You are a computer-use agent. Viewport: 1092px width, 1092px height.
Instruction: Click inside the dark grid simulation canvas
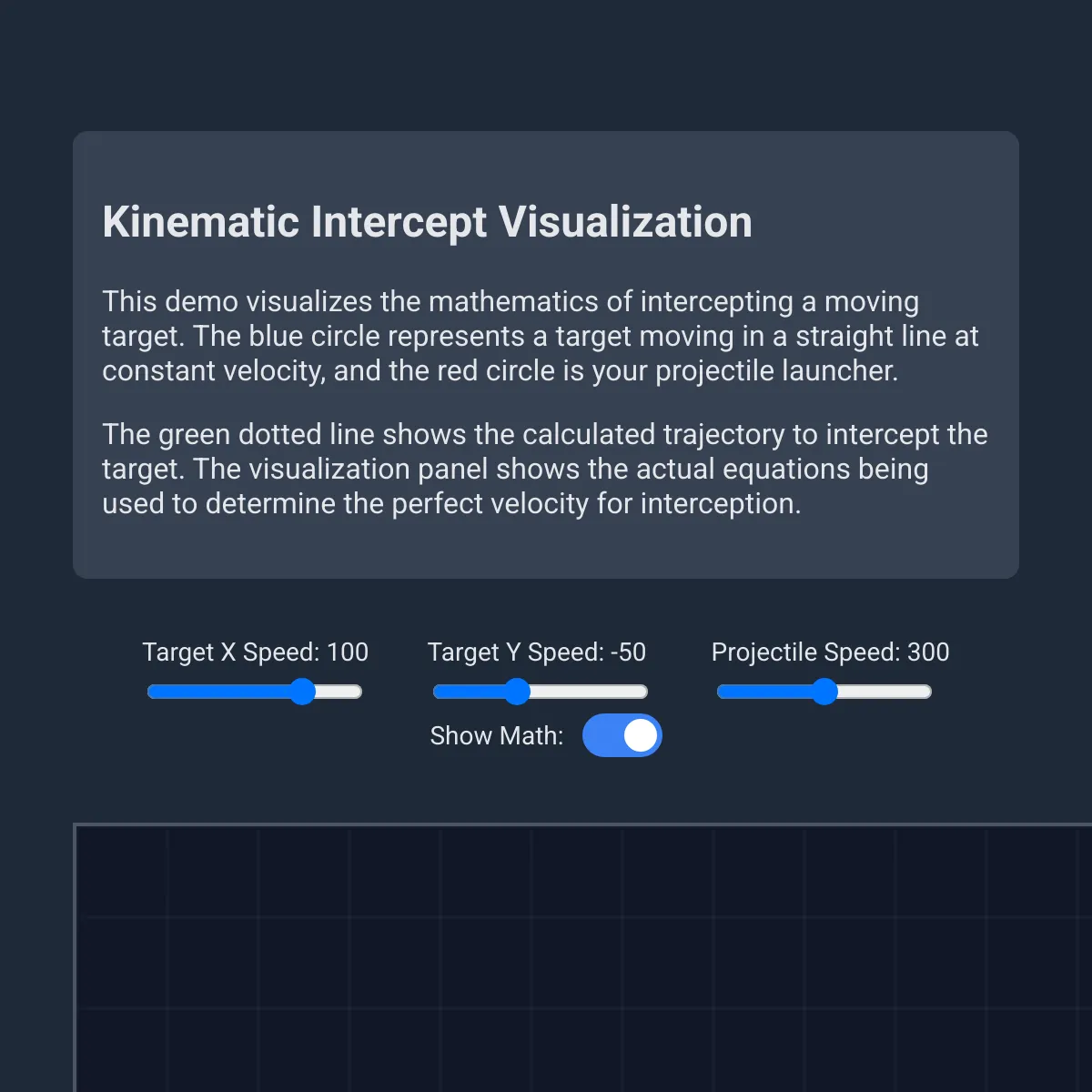582,965
